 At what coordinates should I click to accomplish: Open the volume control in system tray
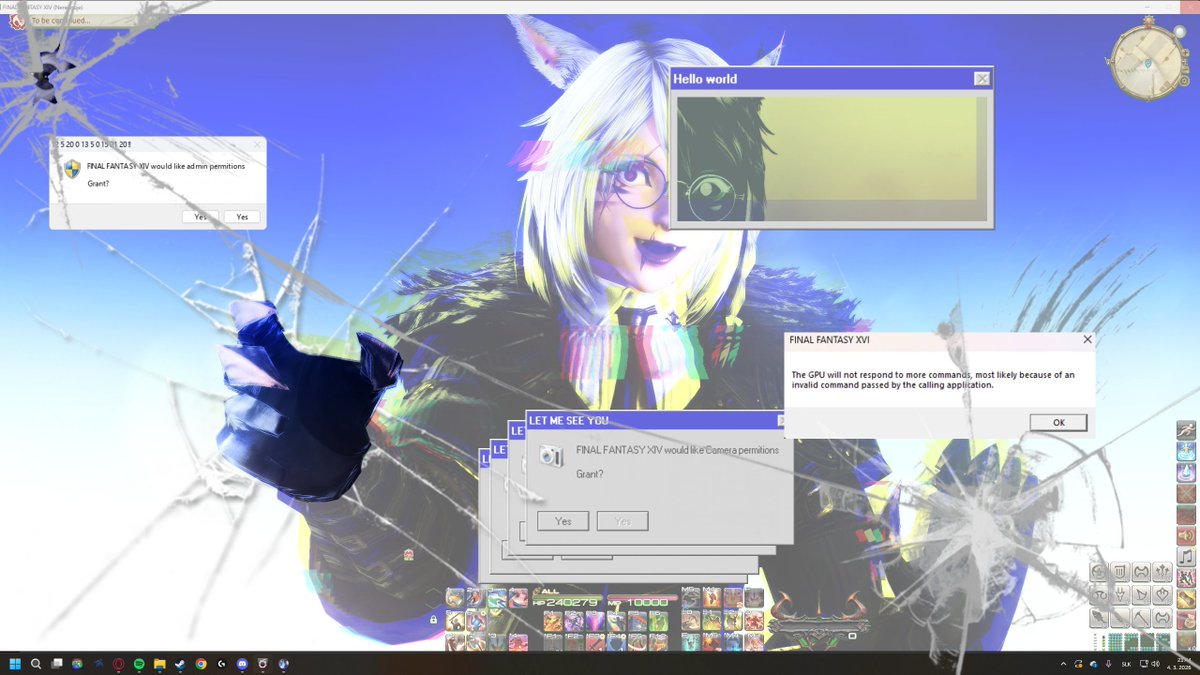(1157, 664)
